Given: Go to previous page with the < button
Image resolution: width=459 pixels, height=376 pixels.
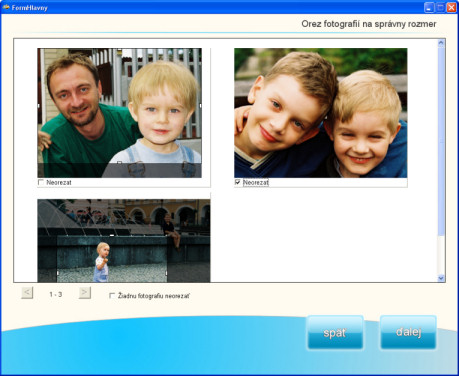Looking at the screenshot, I should pyautogui.click(x=27, y=293).
